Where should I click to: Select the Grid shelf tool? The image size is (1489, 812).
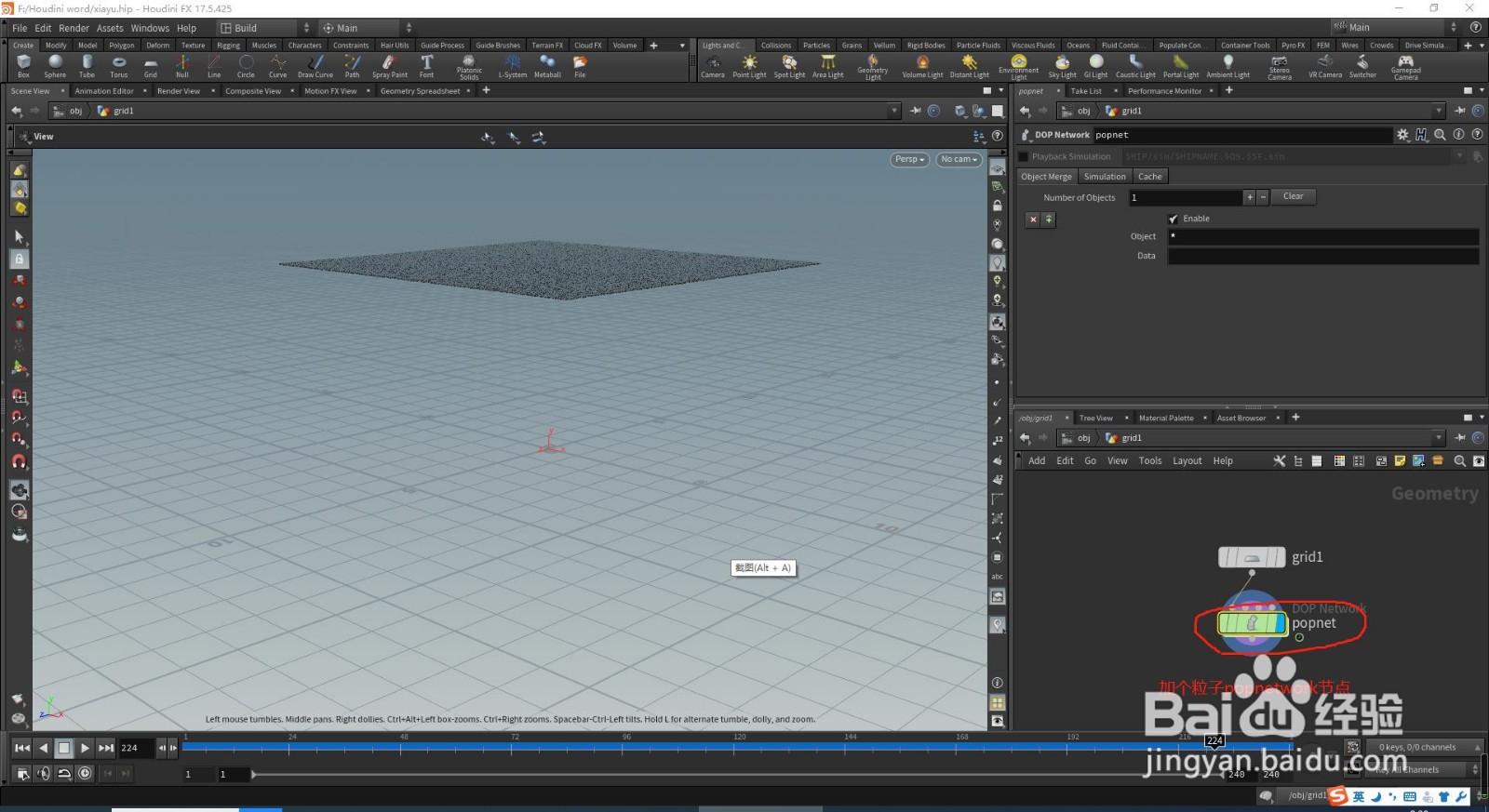tap(150, 65)
